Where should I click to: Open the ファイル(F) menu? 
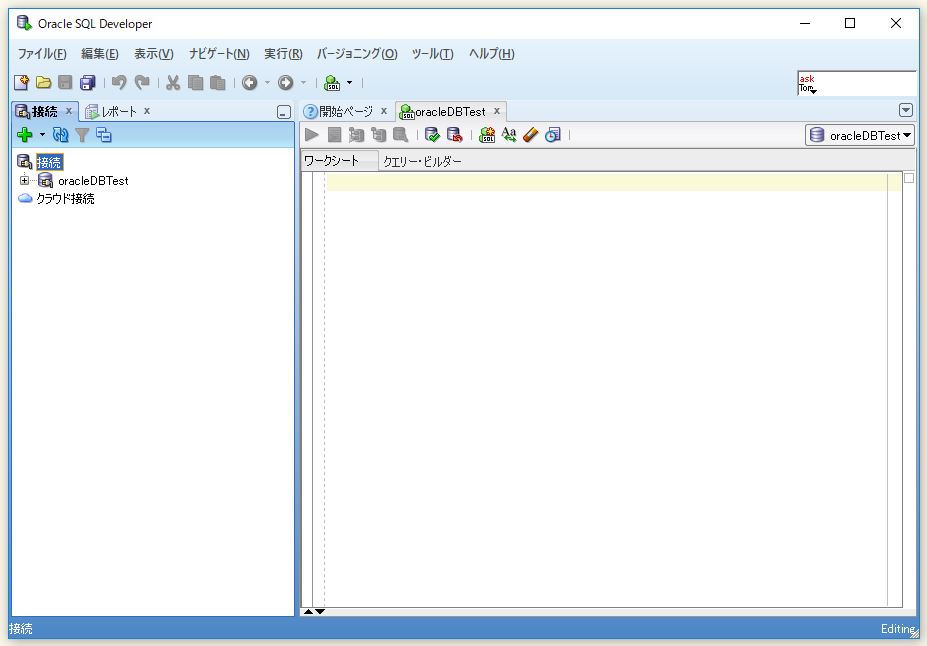click(x=42, y=54)
